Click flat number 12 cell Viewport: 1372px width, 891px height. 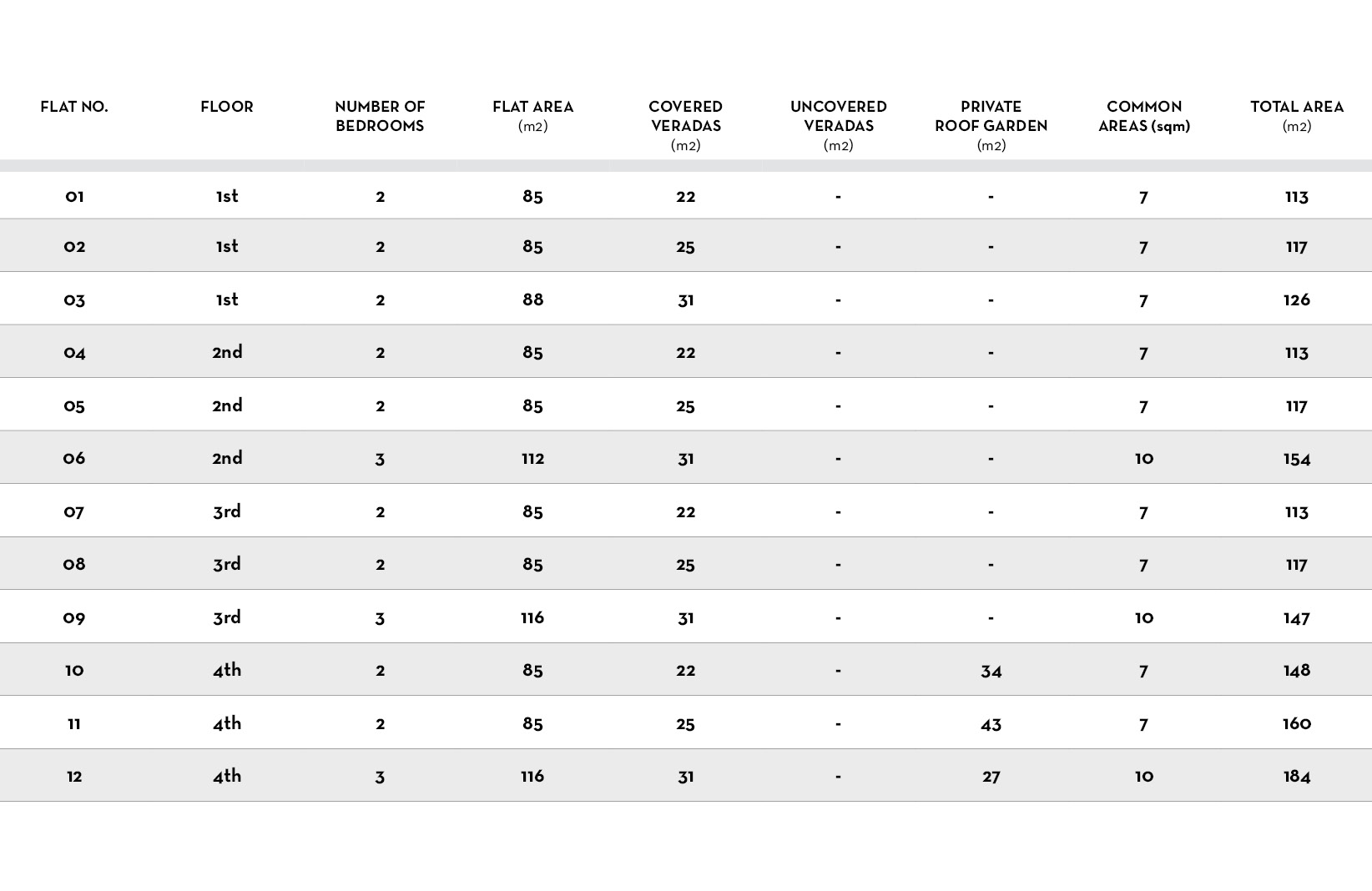[74, 777]
